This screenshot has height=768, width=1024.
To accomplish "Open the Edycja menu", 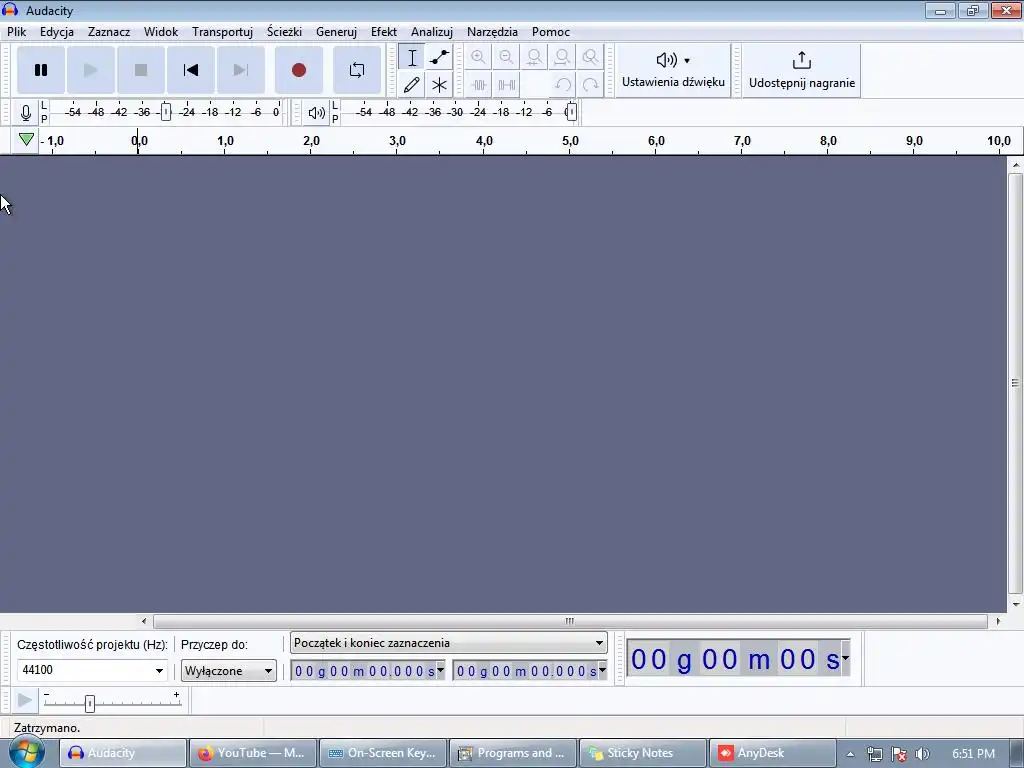I will (57, 32).
